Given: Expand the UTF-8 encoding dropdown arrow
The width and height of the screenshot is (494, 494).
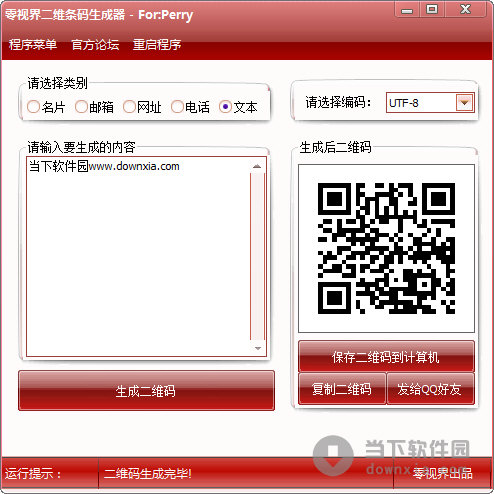Looking at the screenshot, I should click(464, 102).
